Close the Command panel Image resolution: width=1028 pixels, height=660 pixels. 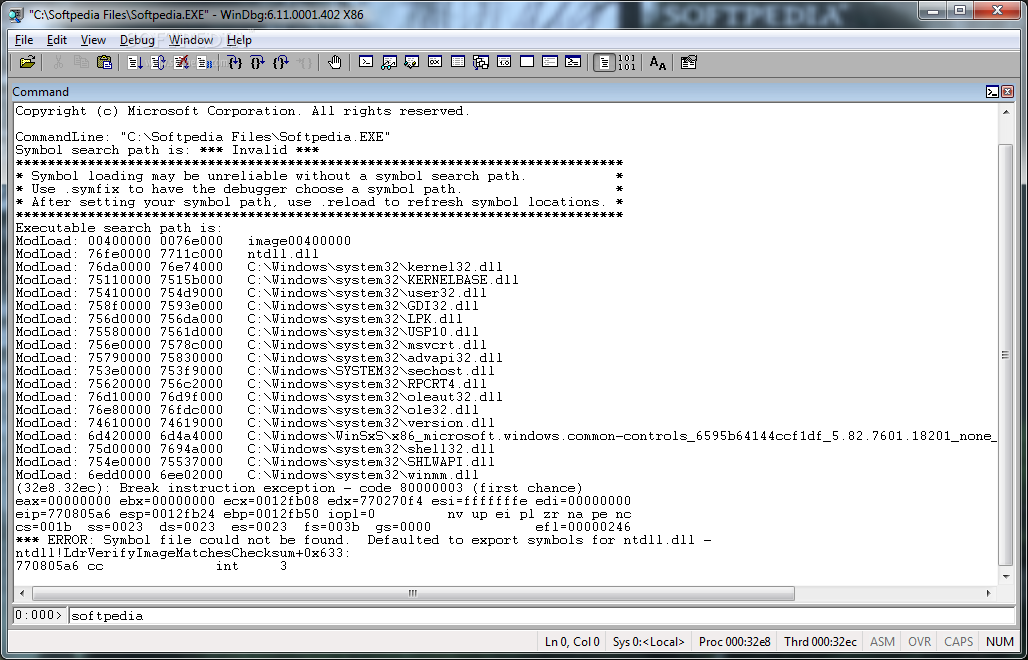[1007, 92]
